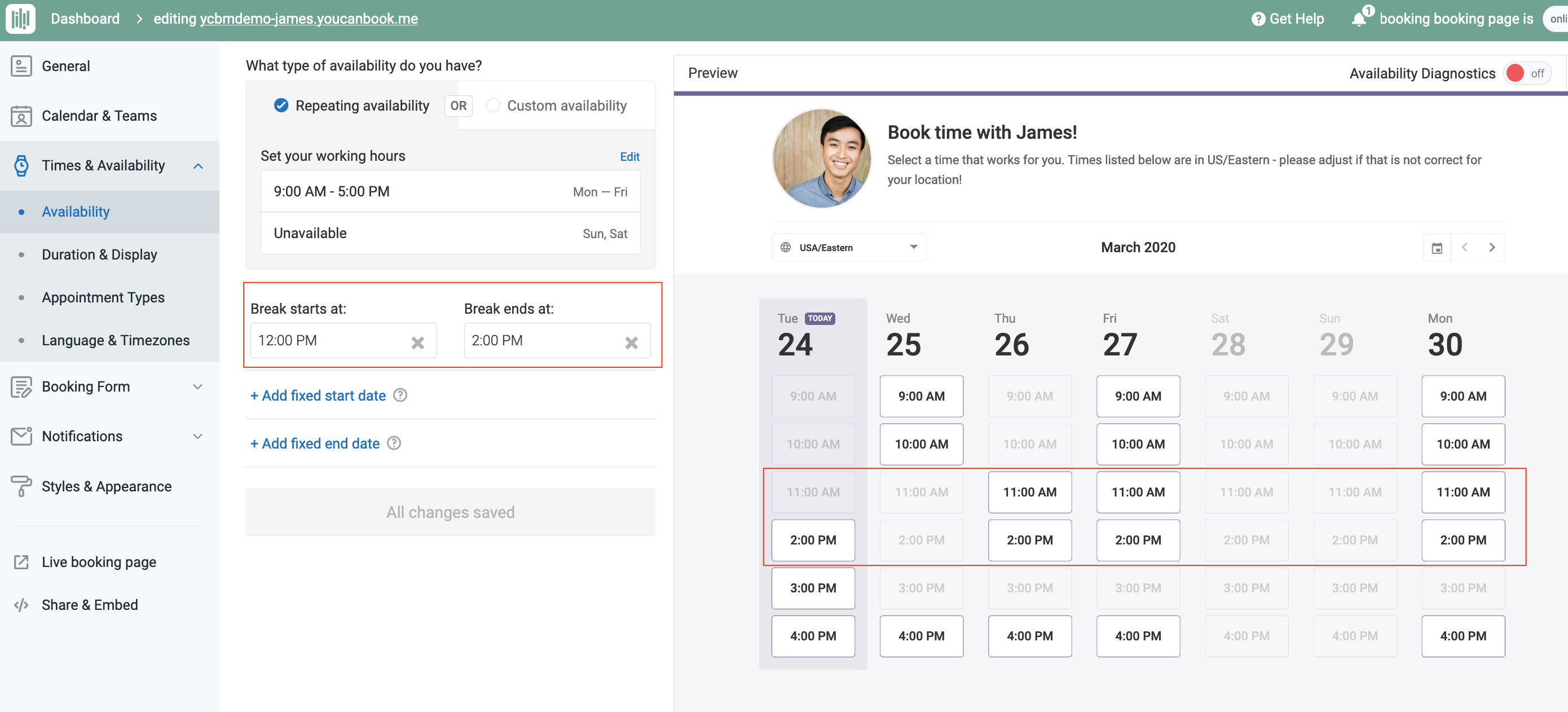Toggle Availability Diagnostics switch on

coord(1527,73)
